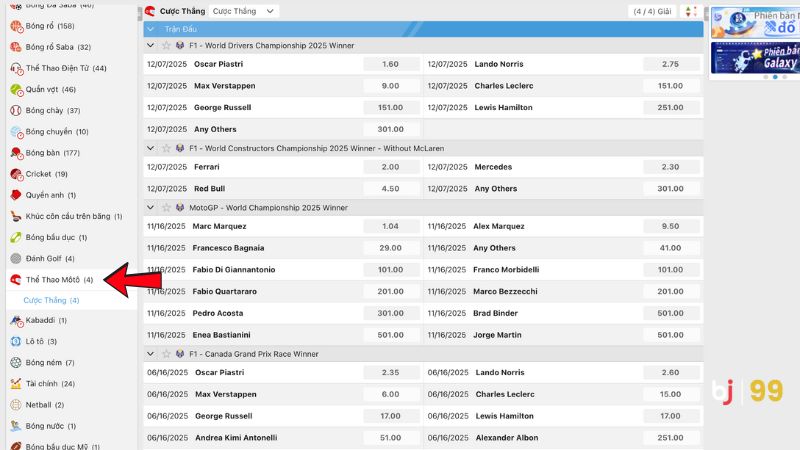Bet on Alexander Albon odds 251.00
This screenshot has height=450, width=800.
[670, 438]
